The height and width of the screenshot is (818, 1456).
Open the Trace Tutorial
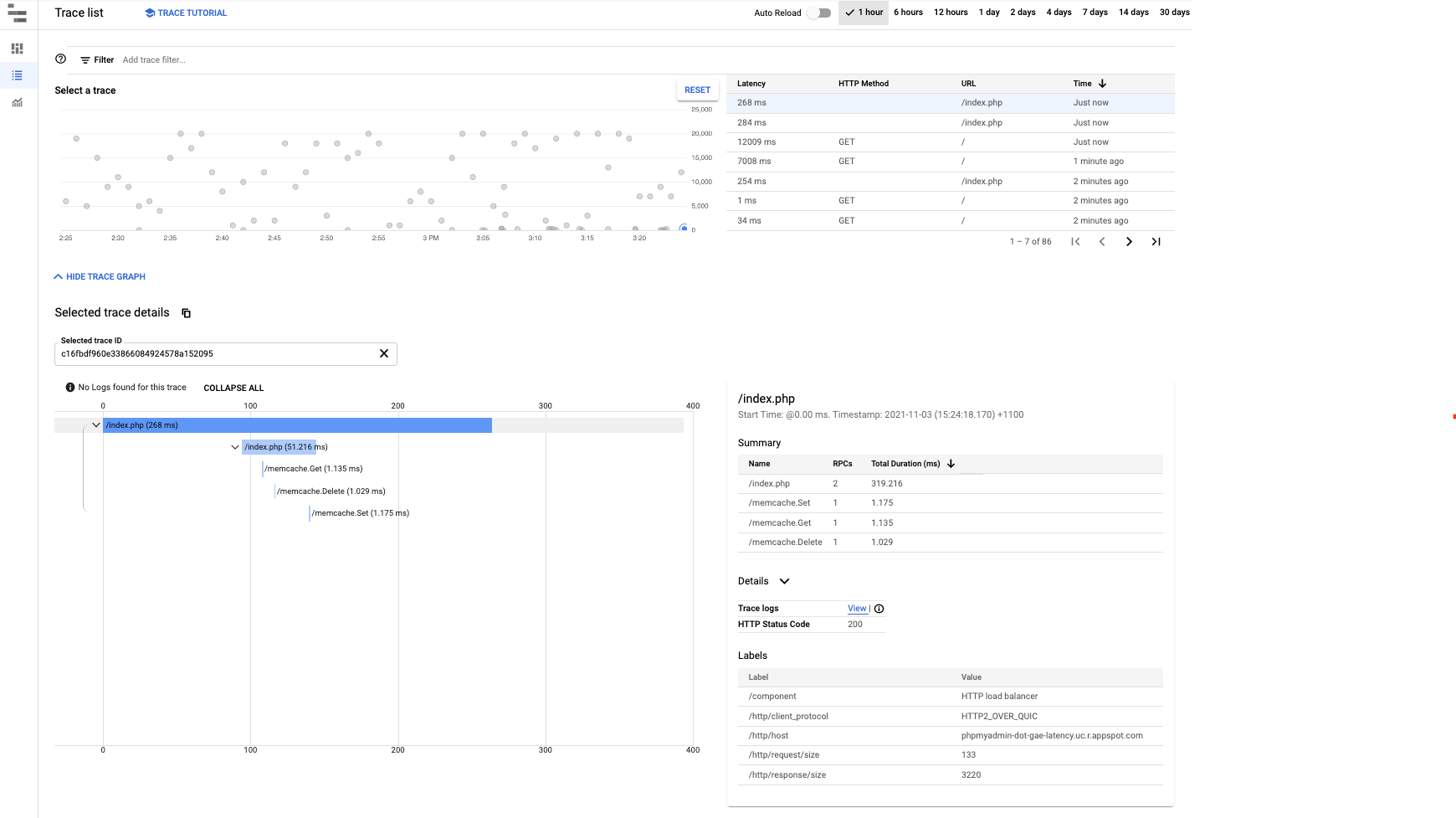185,13
